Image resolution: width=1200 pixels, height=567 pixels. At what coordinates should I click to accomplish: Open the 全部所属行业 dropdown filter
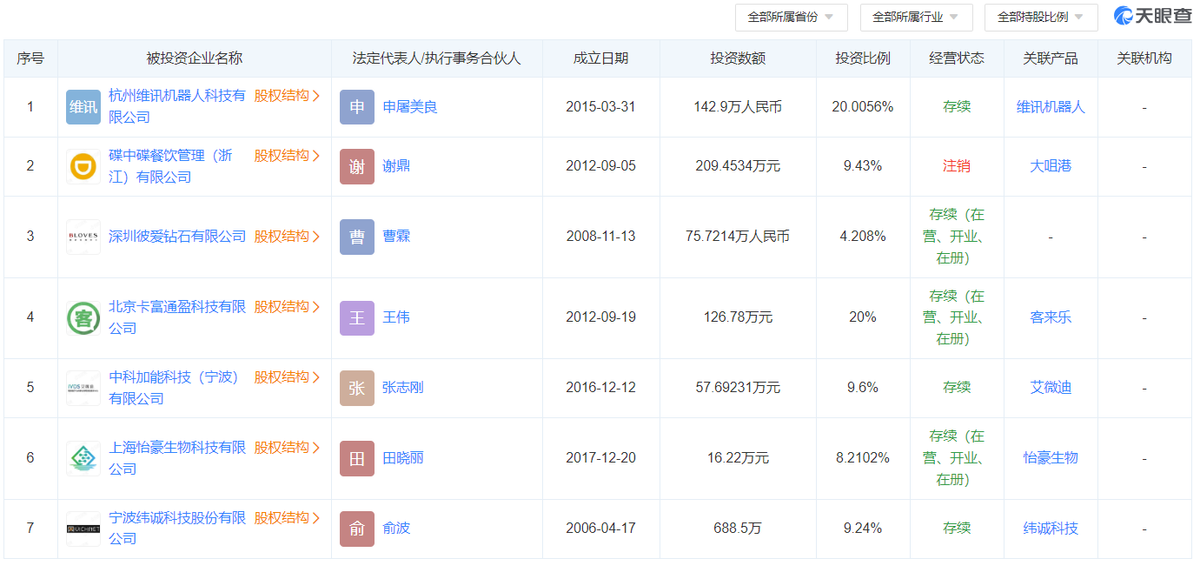click(x=916, y=17)
